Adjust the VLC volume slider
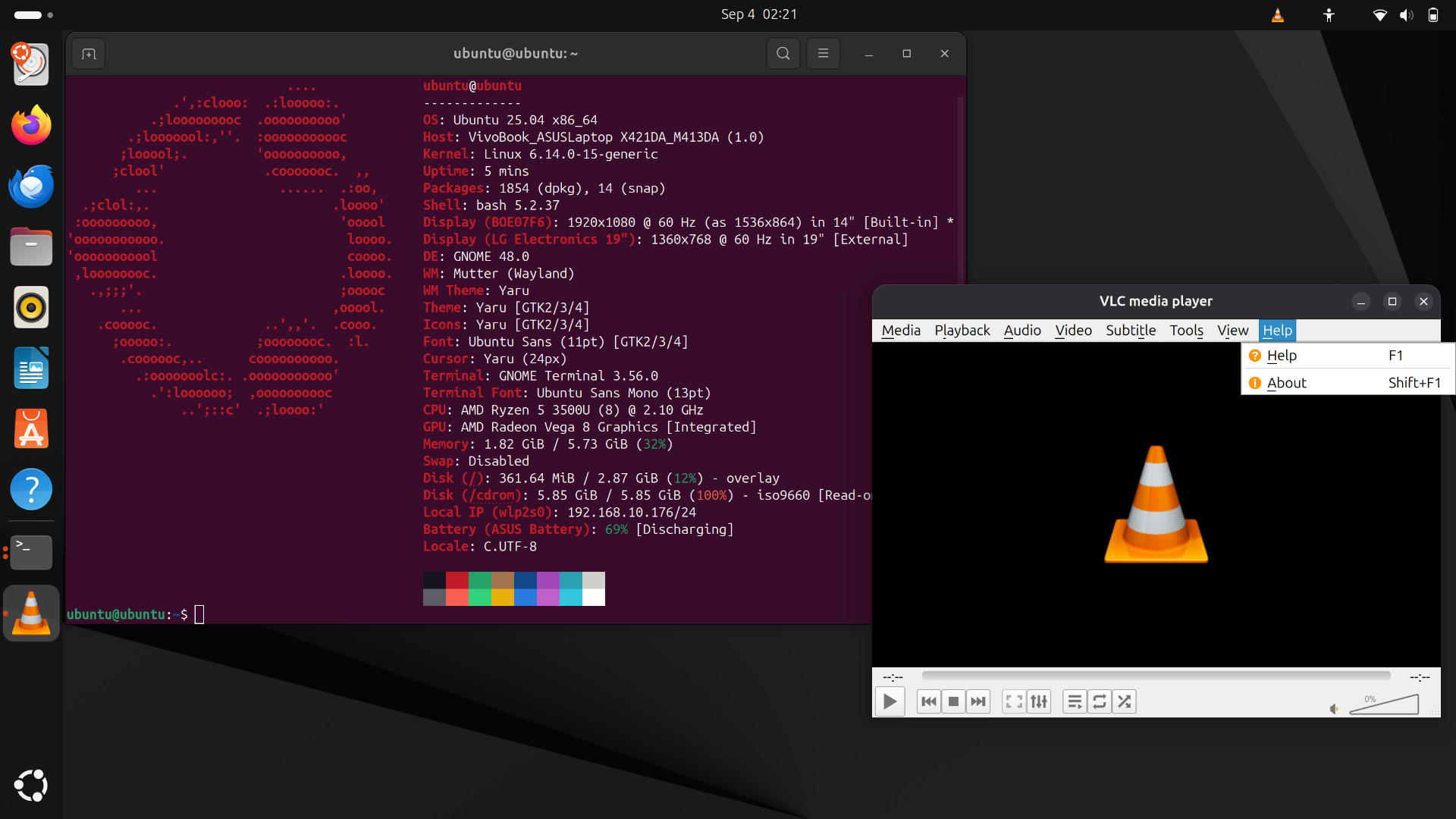 pos(1384,704)
